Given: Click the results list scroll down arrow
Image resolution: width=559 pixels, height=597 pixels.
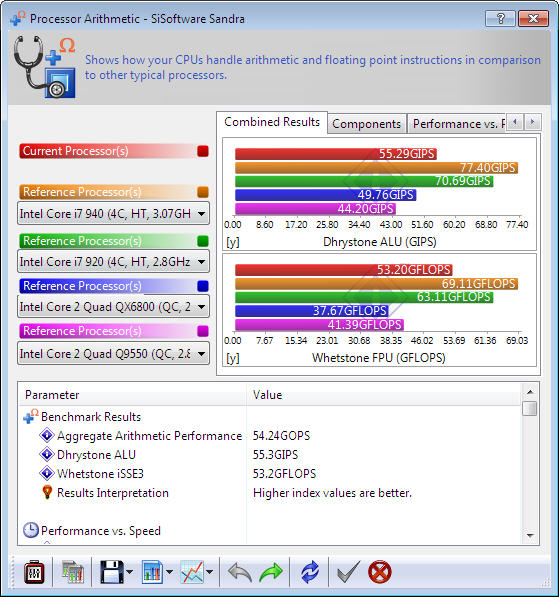Looking at the screenshot, I should (x=530, y=536).
